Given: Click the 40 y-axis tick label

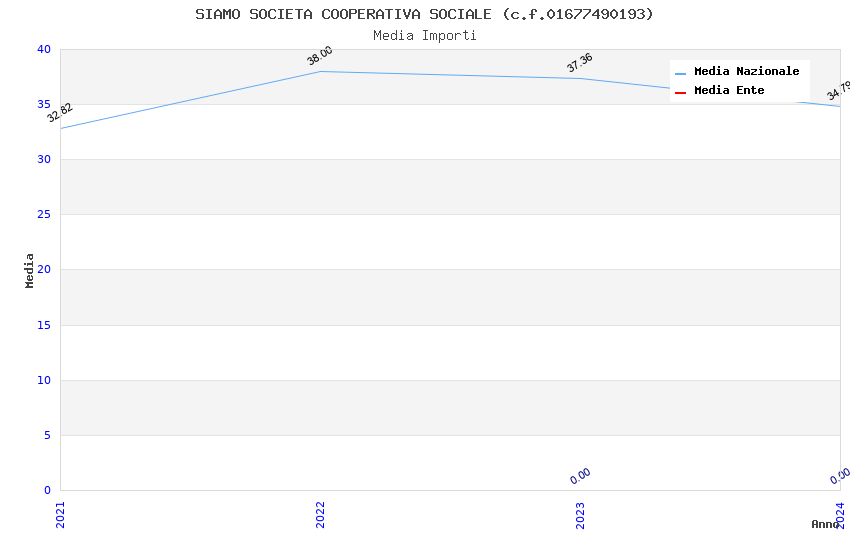Looking at the screenshot, I should 43,50.
